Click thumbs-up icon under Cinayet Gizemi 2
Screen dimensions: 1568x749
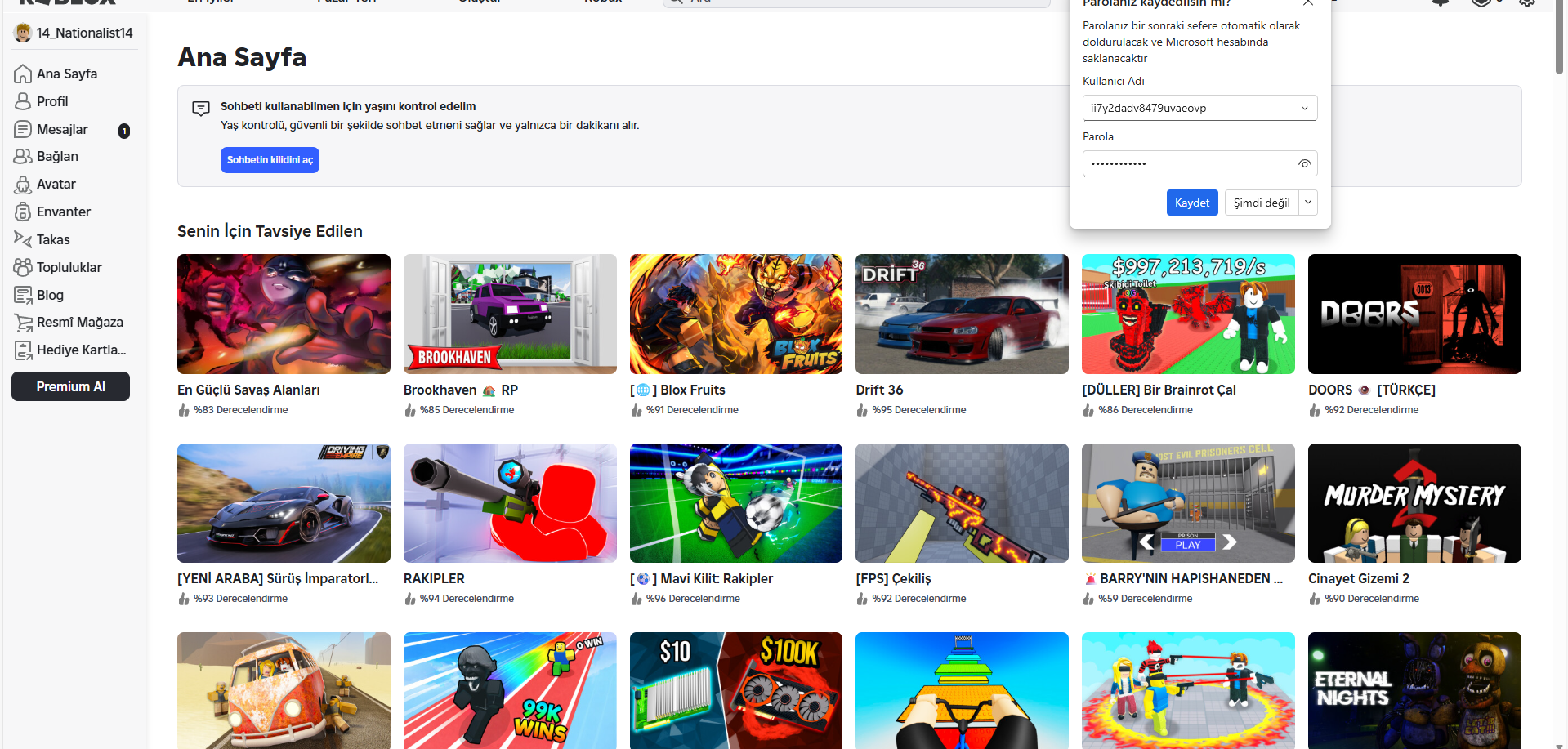click(1315, 599)
